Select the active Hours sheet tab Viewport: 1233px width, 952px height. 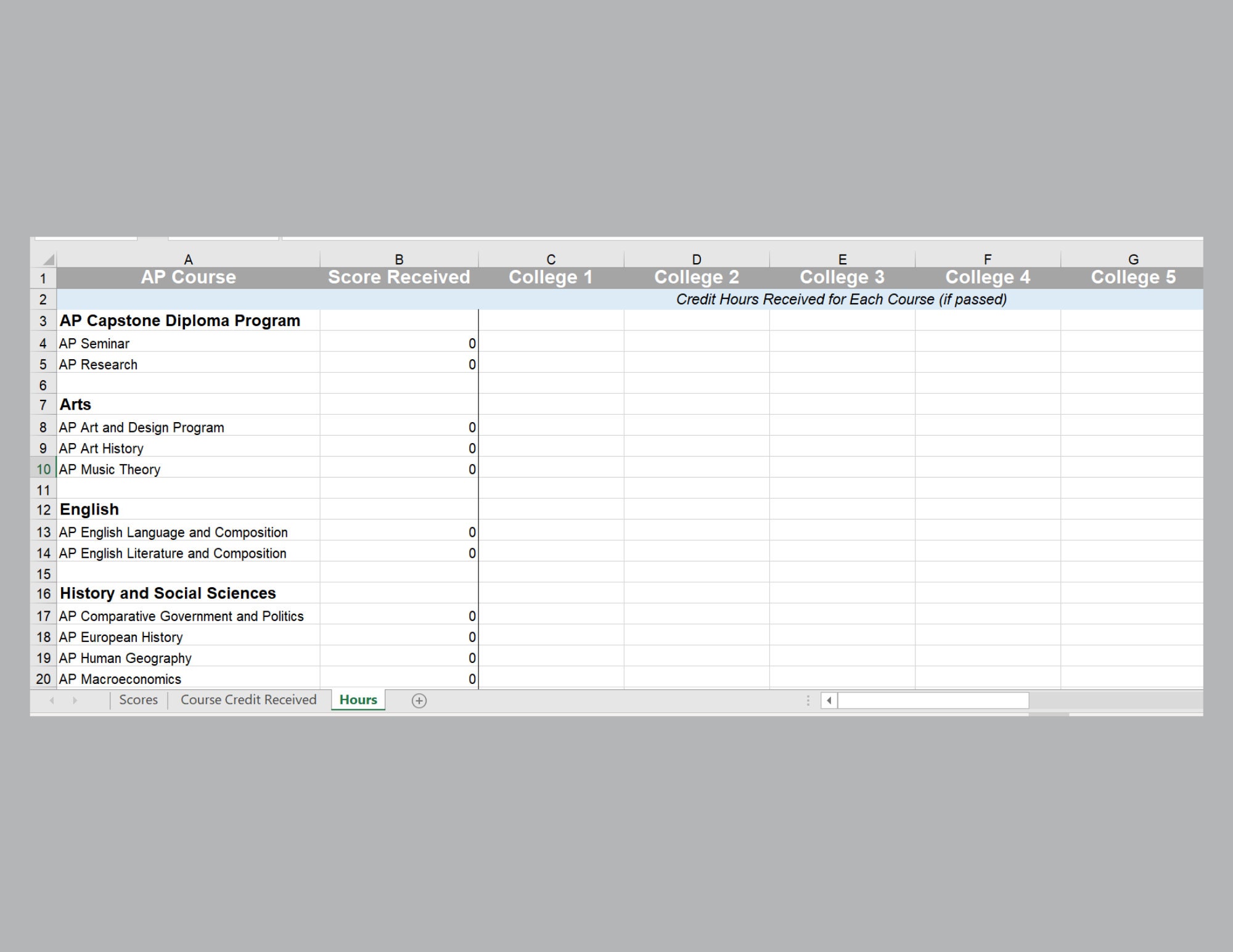pyautogui.click(x=357, y=700)
